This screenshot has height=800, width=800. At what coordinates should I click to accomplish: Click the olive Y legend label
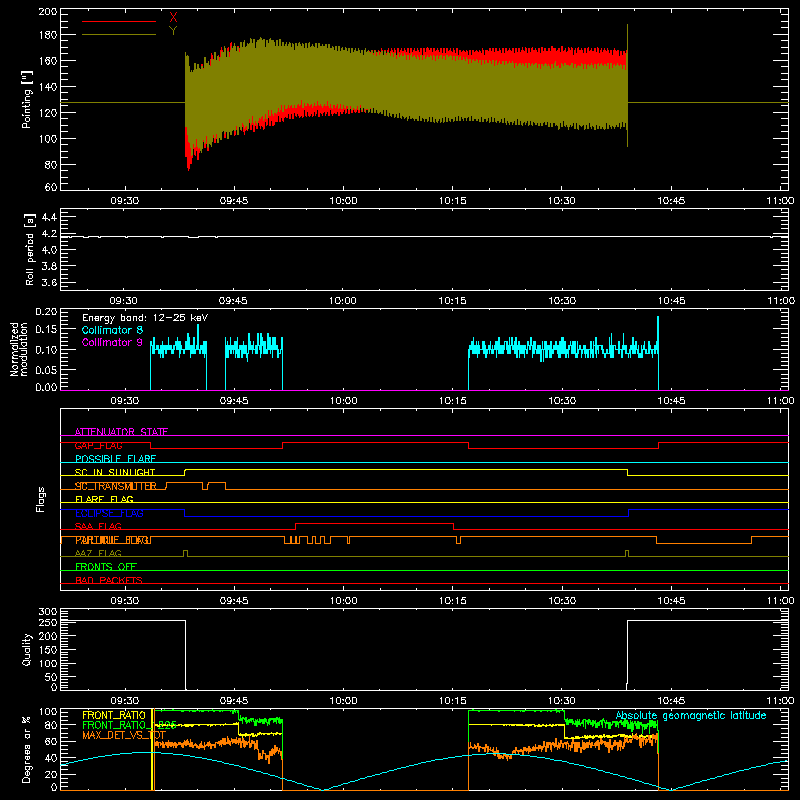(173, 31)
